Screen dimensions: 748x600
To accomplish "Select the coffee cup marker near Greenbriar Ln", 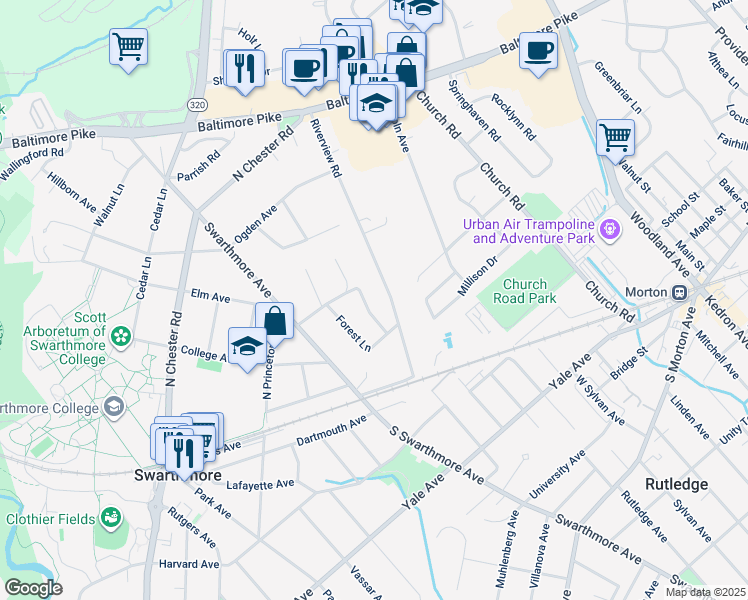I will click(x=538, y=51).
